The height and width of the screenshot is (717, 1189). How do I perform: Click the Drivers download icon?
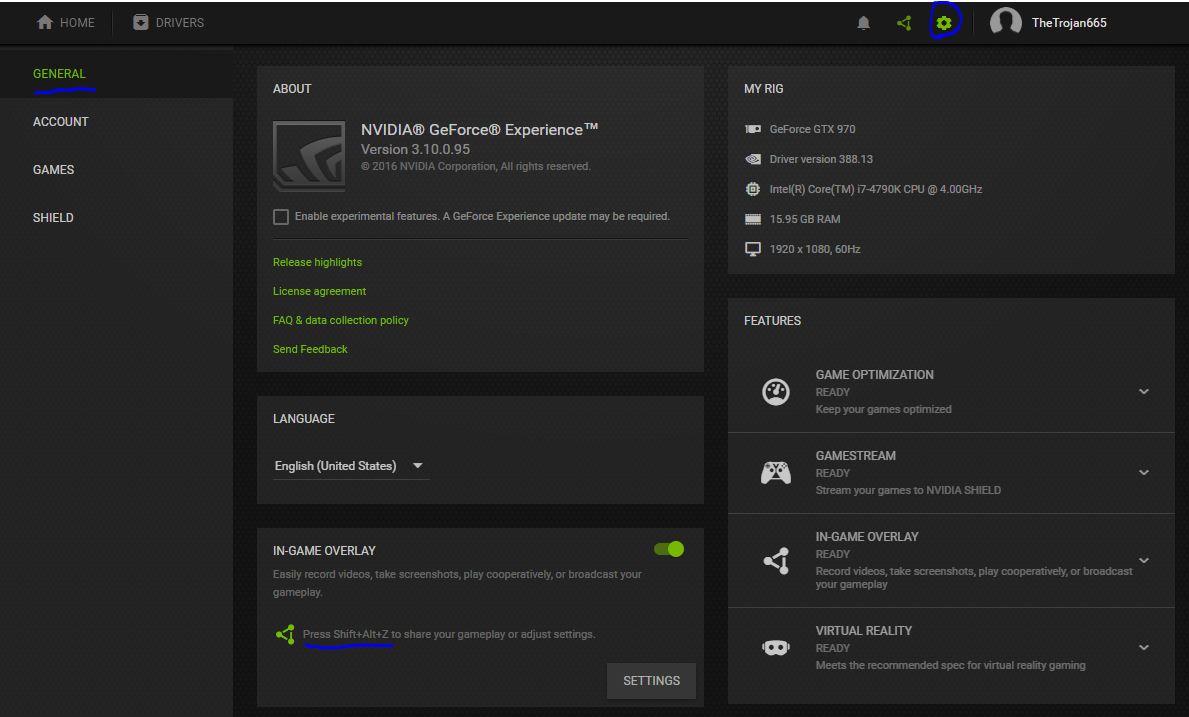click(140, 22)
